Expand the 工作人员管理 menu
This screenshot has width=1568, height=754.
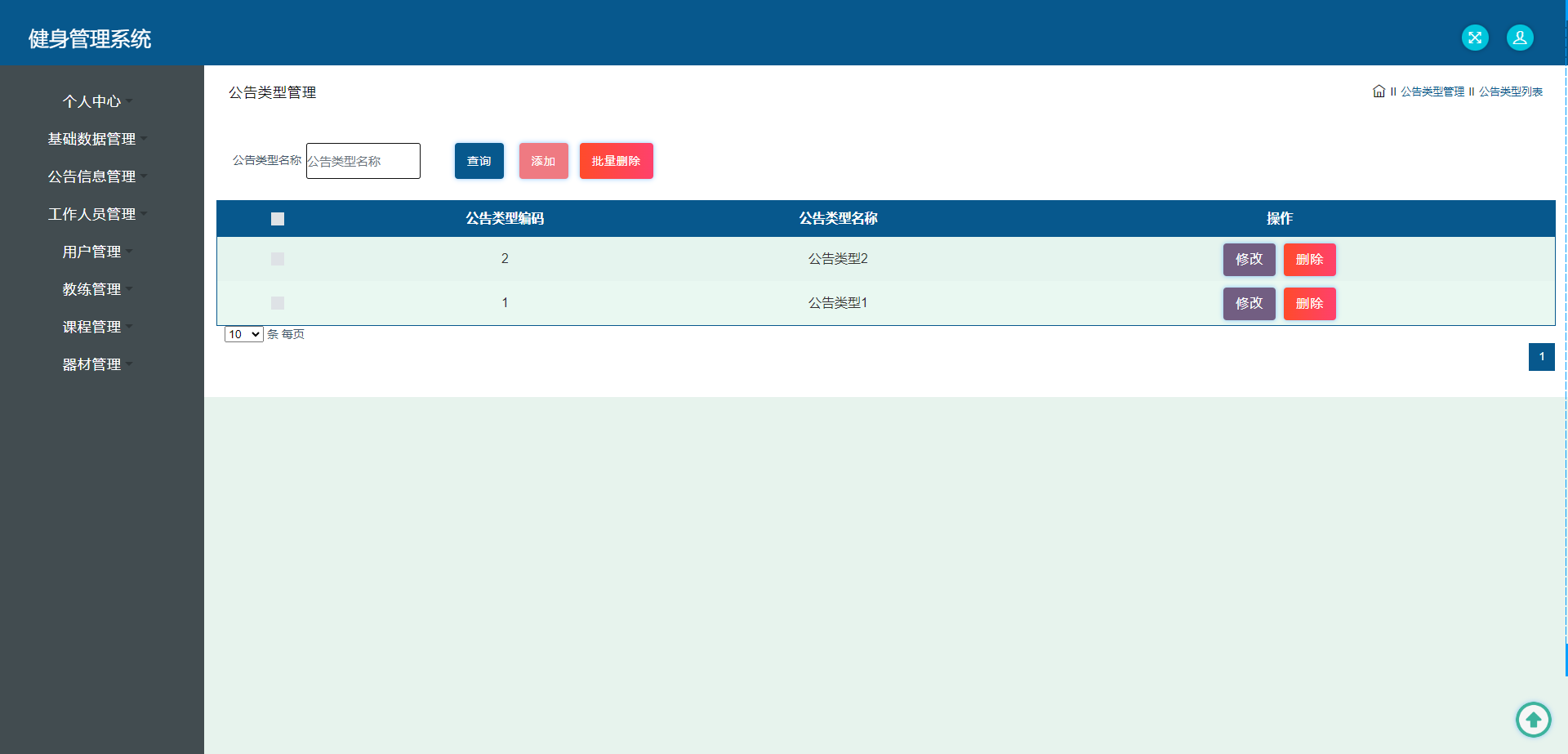click(x=97, y=214)
